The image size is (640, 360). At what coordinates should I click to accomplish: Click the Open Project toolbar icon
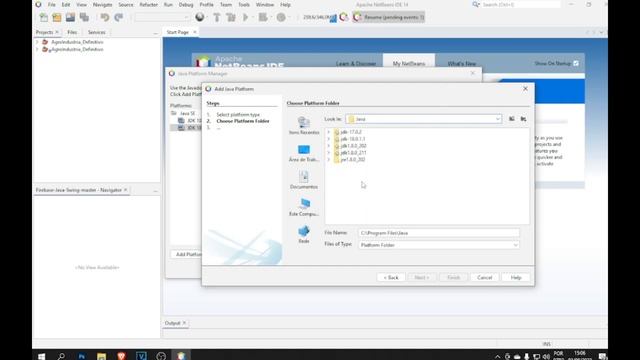tap(70, 17)
